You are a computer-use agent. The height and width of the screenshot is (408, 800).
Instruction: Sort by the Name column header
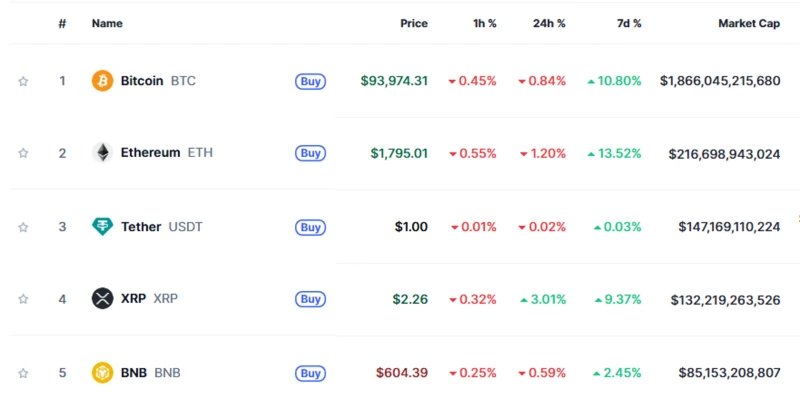pyautogui.click(x=106, y=23)
